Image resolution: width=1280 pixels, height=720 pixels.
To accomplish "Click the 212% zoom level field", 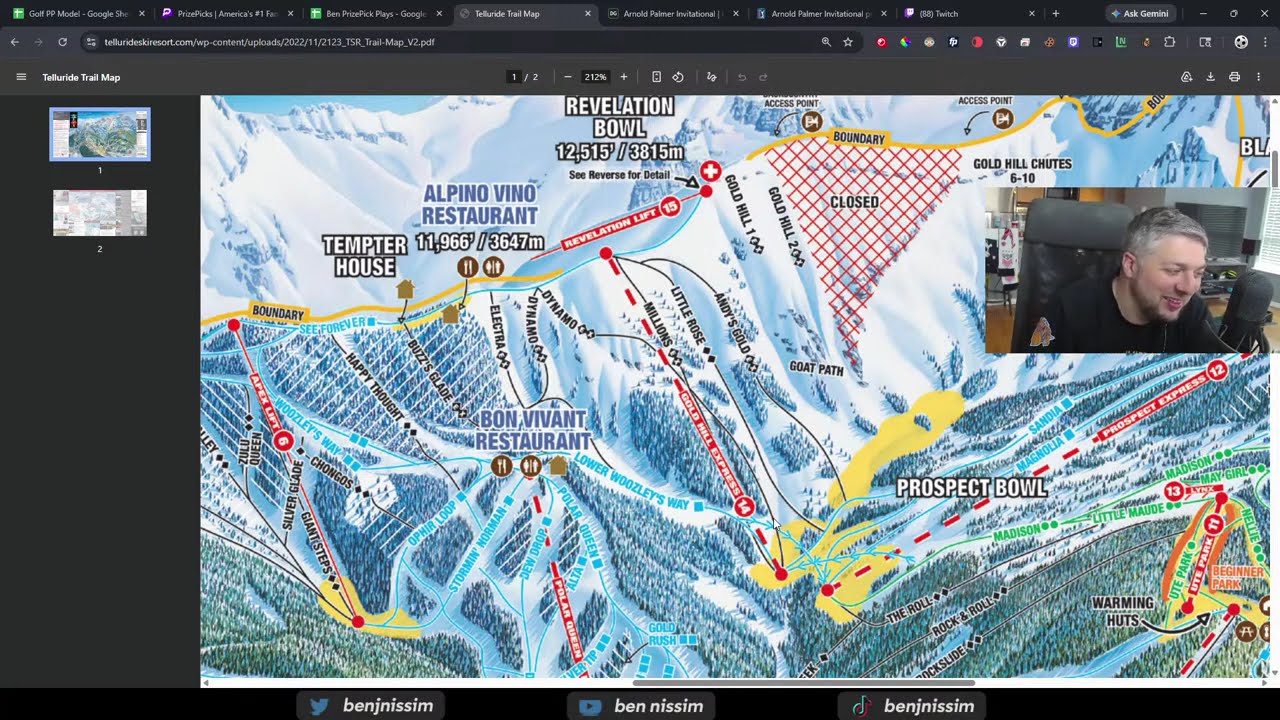I will (596, 77).
